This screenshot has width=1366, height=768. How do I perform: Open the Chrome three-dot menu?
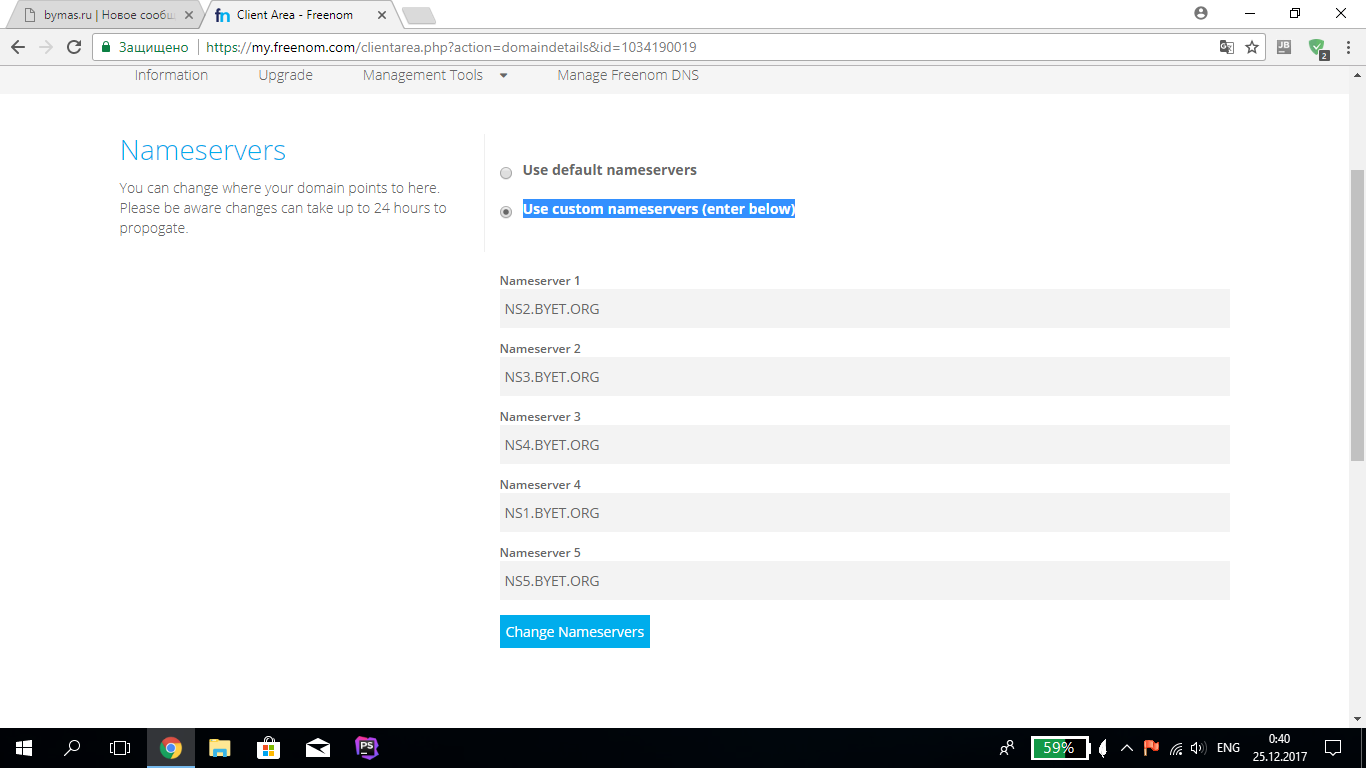click(1348, 47)
